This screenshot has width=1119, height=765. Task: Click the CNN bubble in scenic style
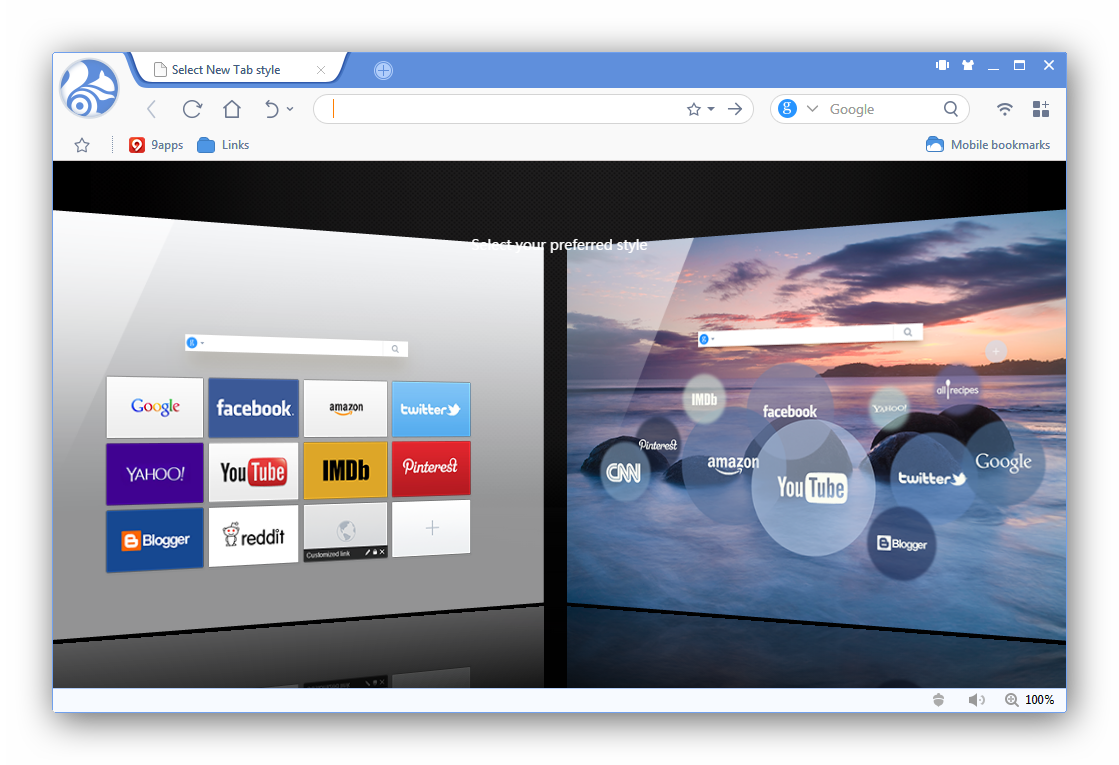(x=624, y=472)
